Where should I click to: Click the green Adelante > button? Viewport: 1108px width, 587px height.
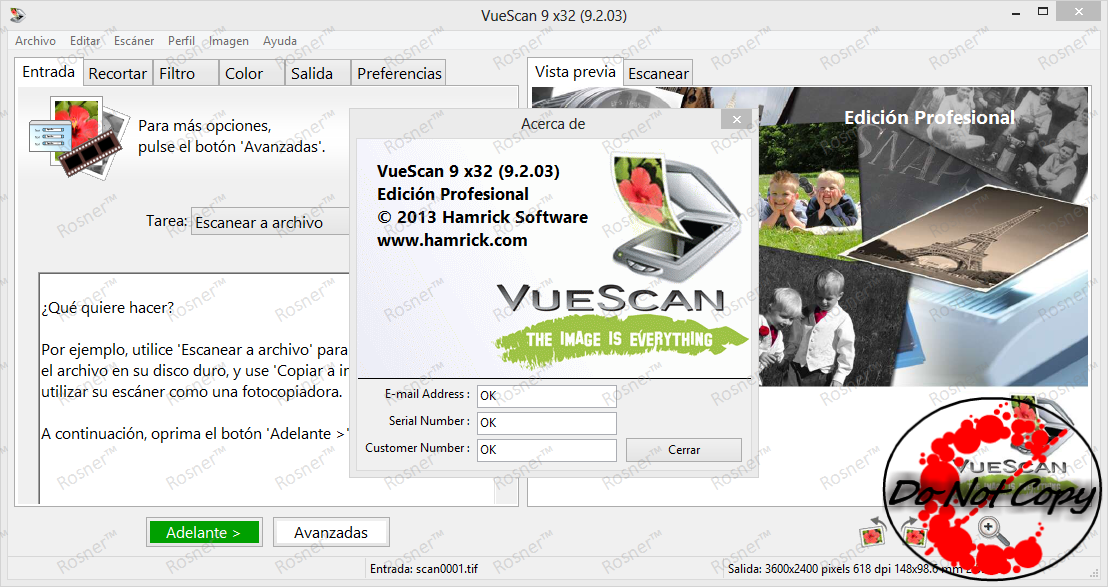coord(204,533)
